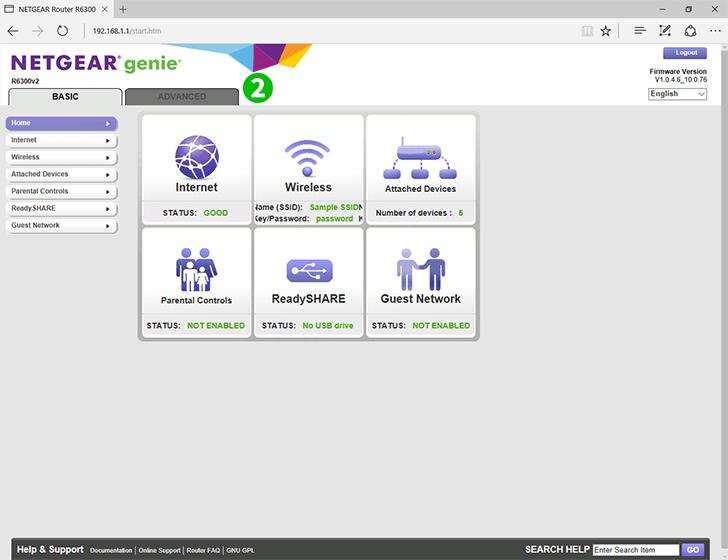Screen dimensions: 728x560
Task: Select Parental Controls in sidebar menu
Action: coord(61,191)
